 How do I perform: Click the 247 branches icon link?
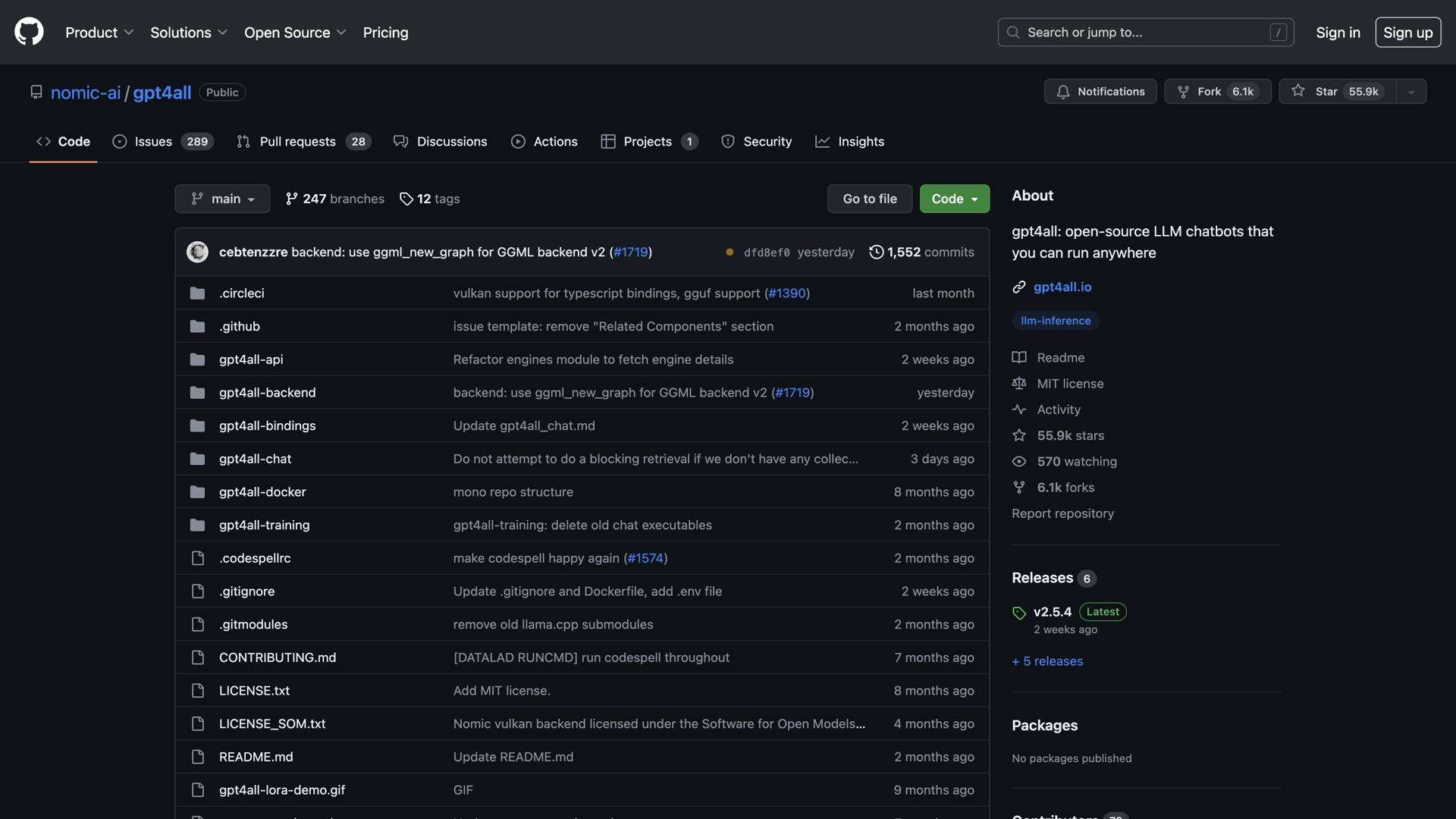[x=292, y=199]
